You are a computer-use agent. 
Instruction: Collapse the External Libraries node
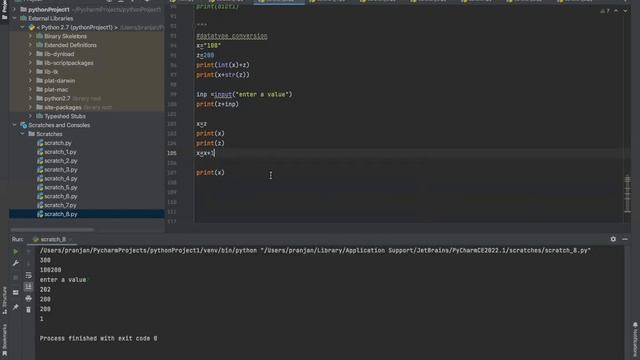click(15, 18)
